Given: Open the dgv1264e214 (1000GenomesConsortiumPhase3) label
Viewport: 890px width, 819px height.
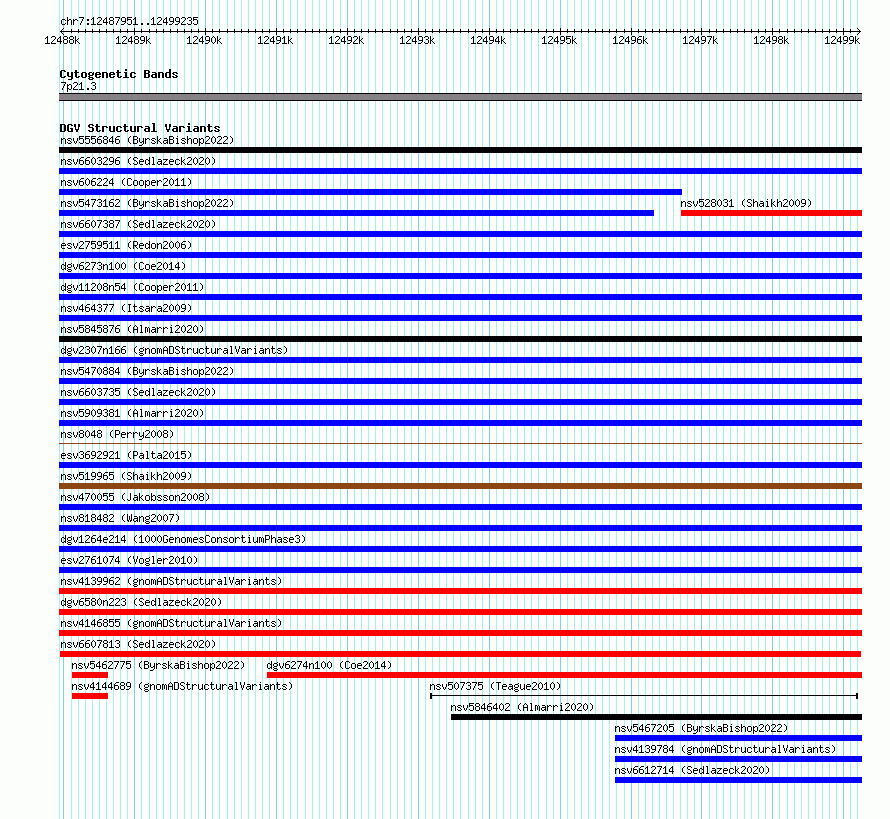Looking at the screenshot, I should coord(183,539).
